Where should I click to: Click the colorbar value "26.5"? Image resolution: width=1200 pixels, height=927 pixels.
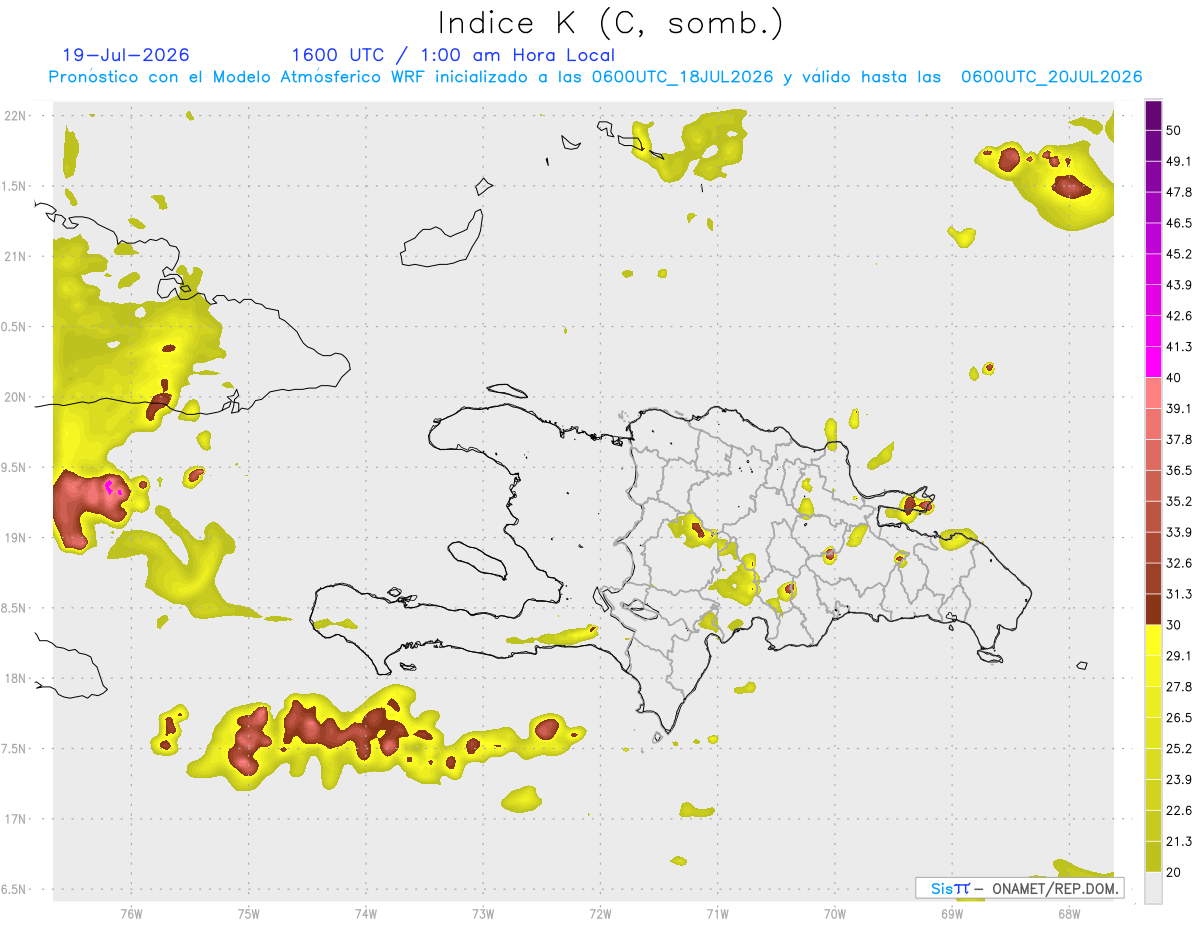coord(1179,718)
